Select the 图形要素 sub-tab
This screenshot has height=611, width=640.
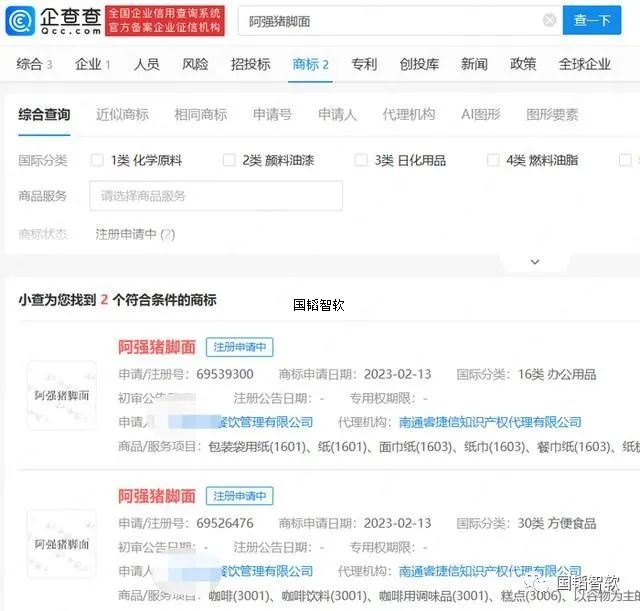(x=552, y=115)
